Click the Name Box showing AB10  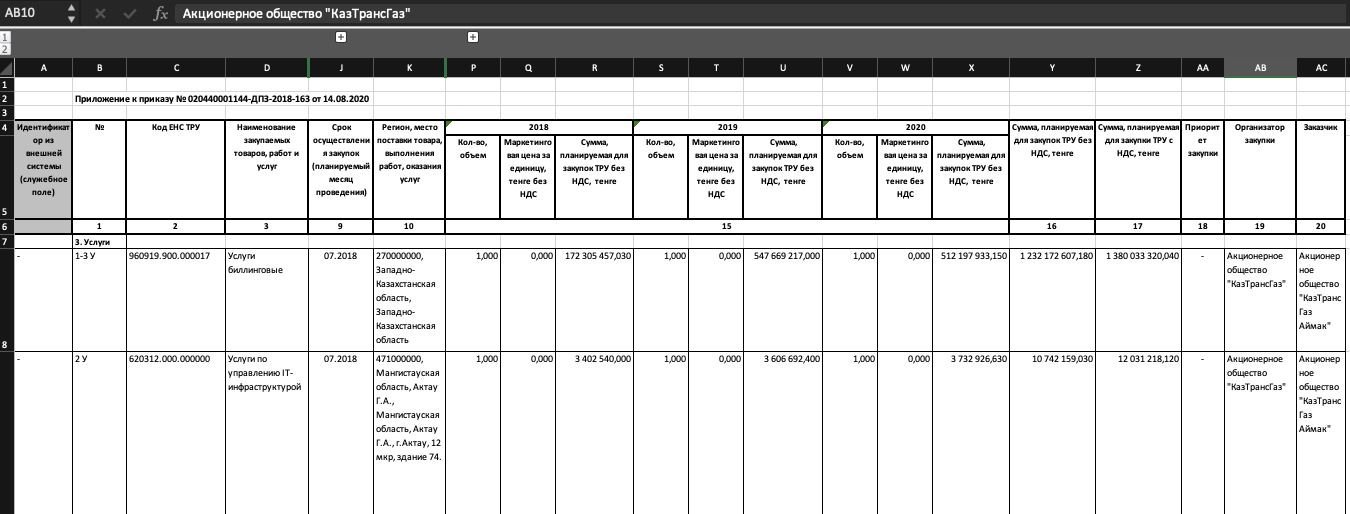tap(33, 14)
